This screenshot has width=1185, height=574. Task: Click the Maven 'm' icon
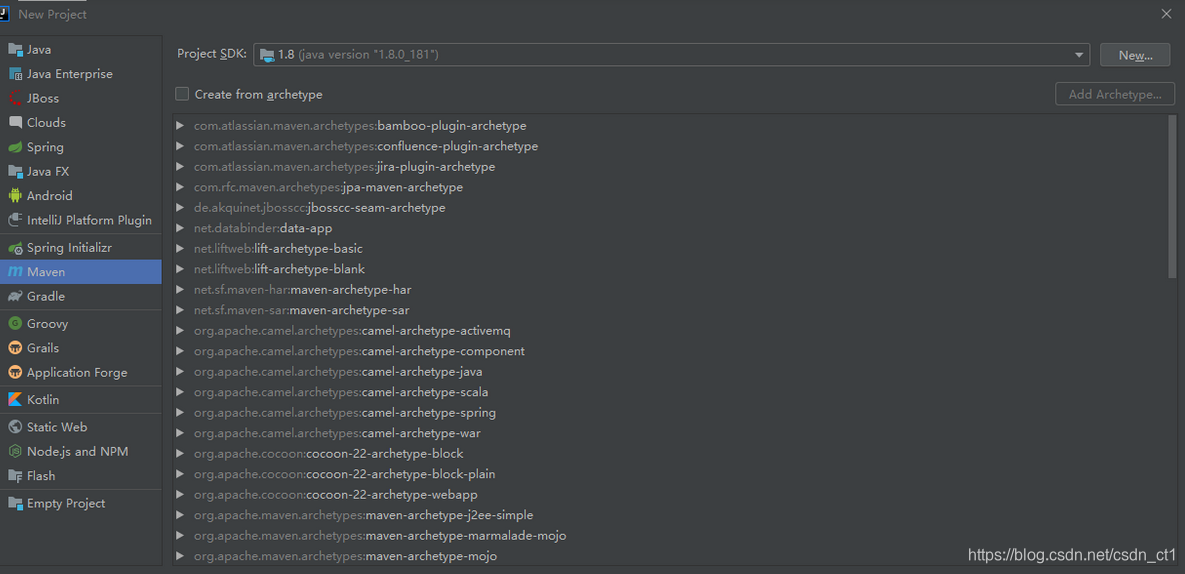15,272
